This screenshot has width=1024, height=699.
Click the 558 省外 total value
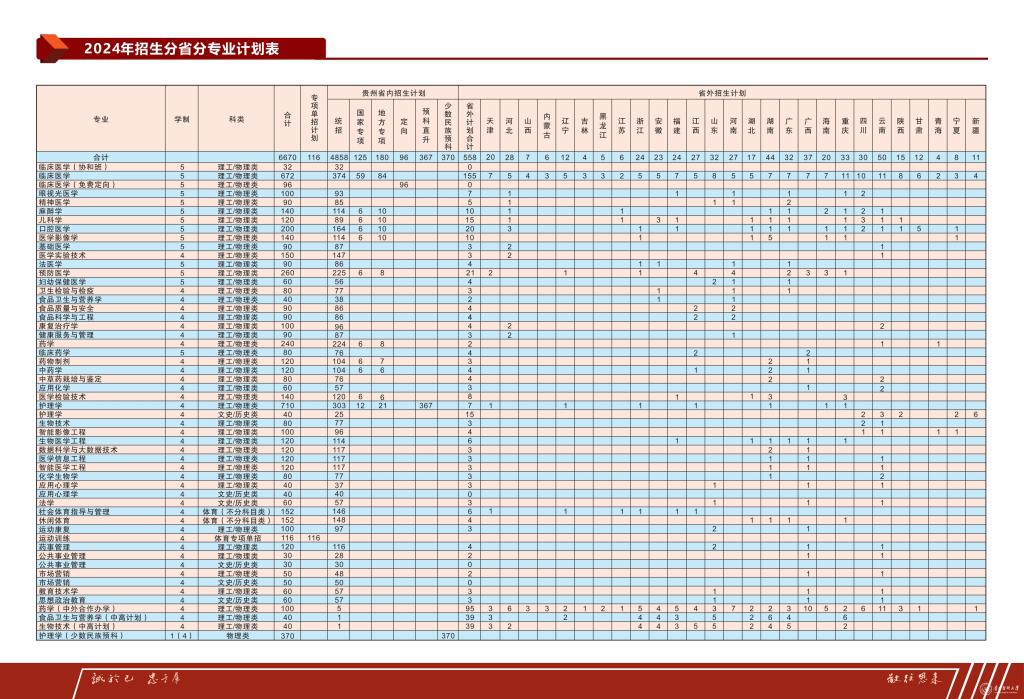(x=470, y=157)
